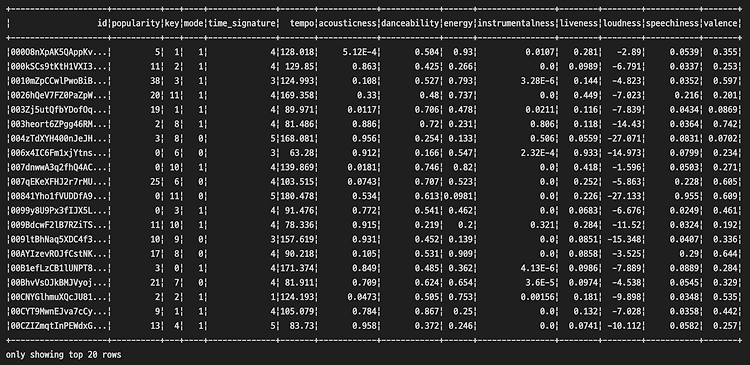Click energy value 0.909
Viewport: 750px width, 365px height.
pos(461,254)
